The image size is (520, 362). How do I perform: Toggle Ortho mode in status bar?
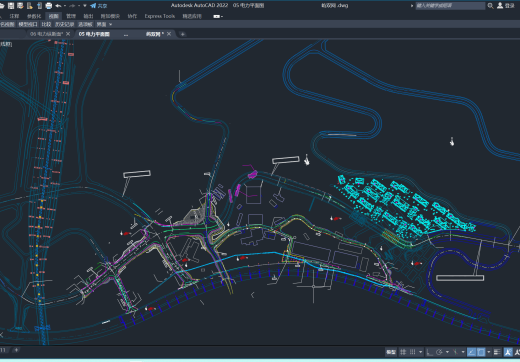(429, 352)
